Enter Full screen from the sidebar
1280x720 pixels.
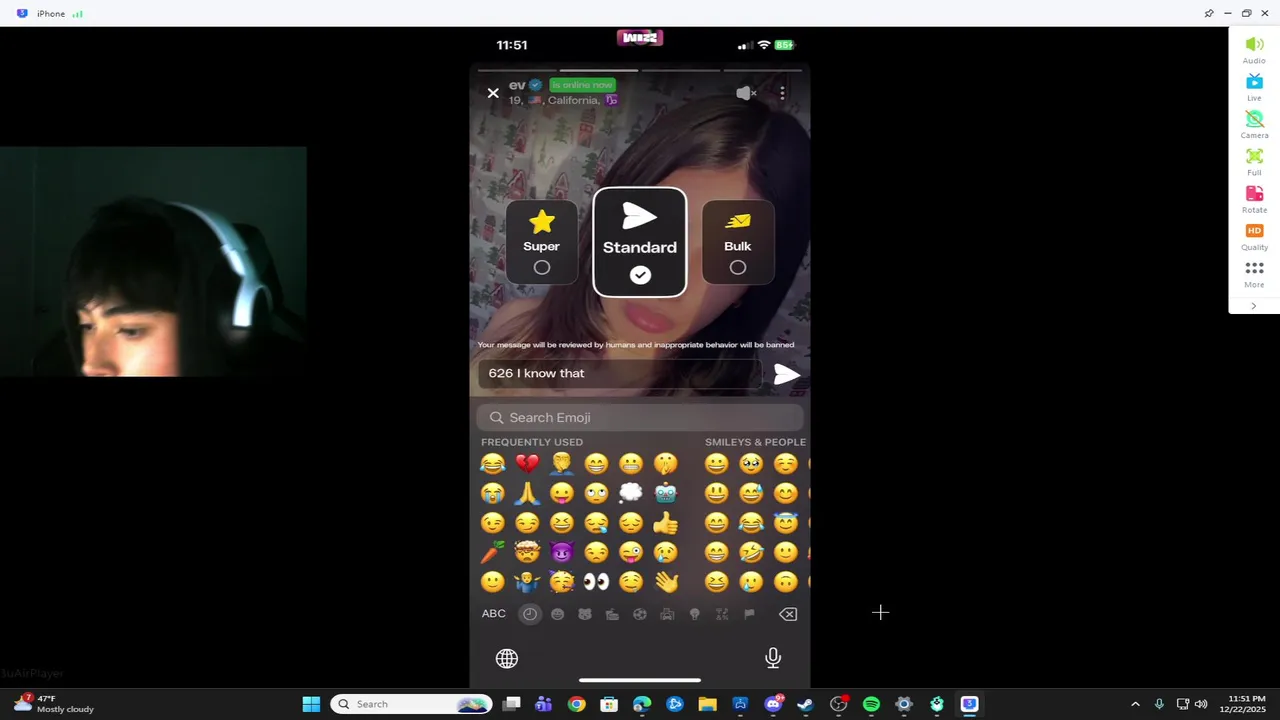point(1254,162)
